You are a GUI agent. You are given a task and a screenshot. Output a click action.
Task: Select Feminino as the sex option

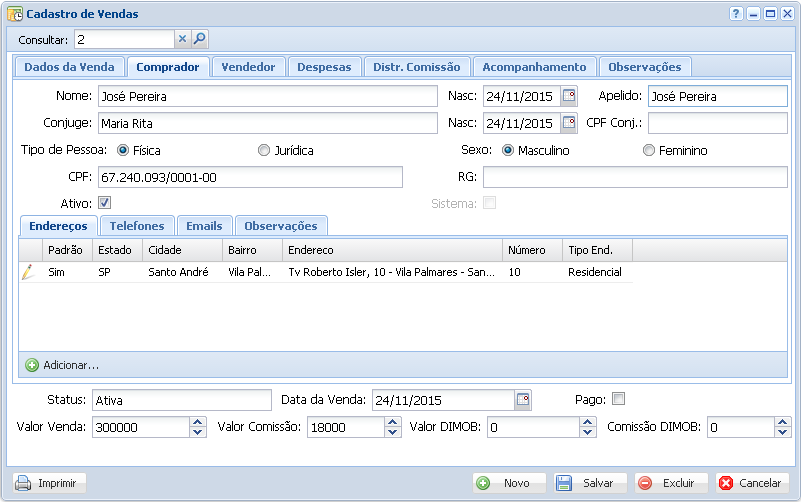pos(649,151)
